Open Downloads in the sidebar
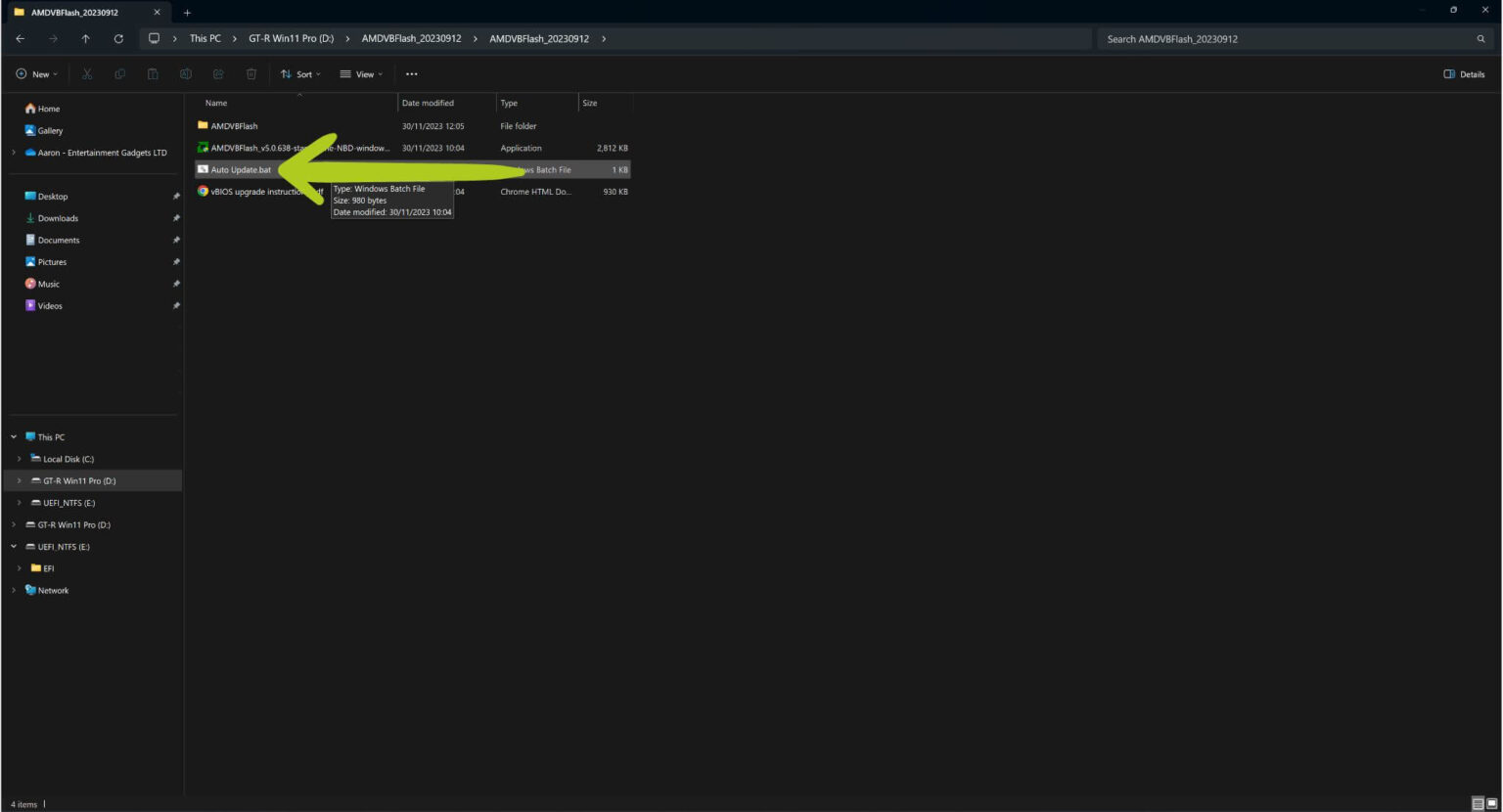This screenshot has height=812, width=1503. coord(58,218)
